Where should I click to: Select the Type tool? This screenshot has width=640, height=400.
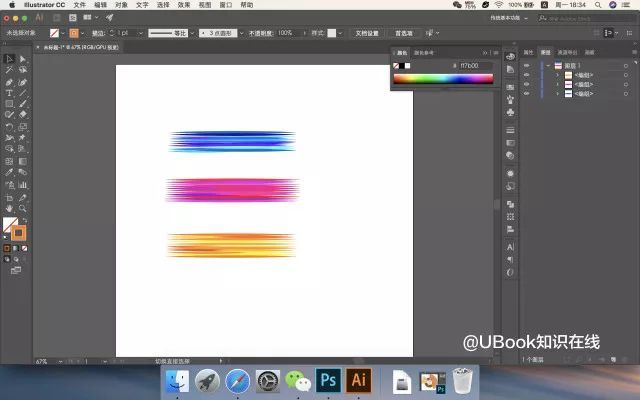pyautogui.click(x=9, y=93)
